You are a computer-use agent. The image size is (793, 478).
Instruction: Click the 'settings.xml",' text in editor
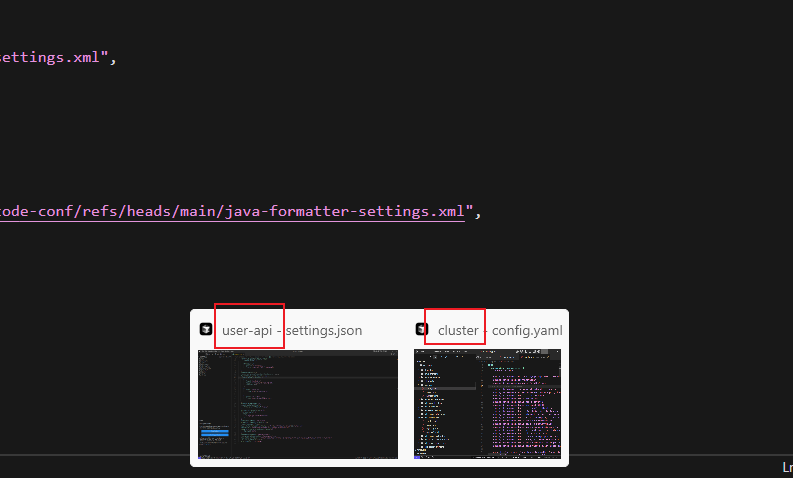[58, 58]
